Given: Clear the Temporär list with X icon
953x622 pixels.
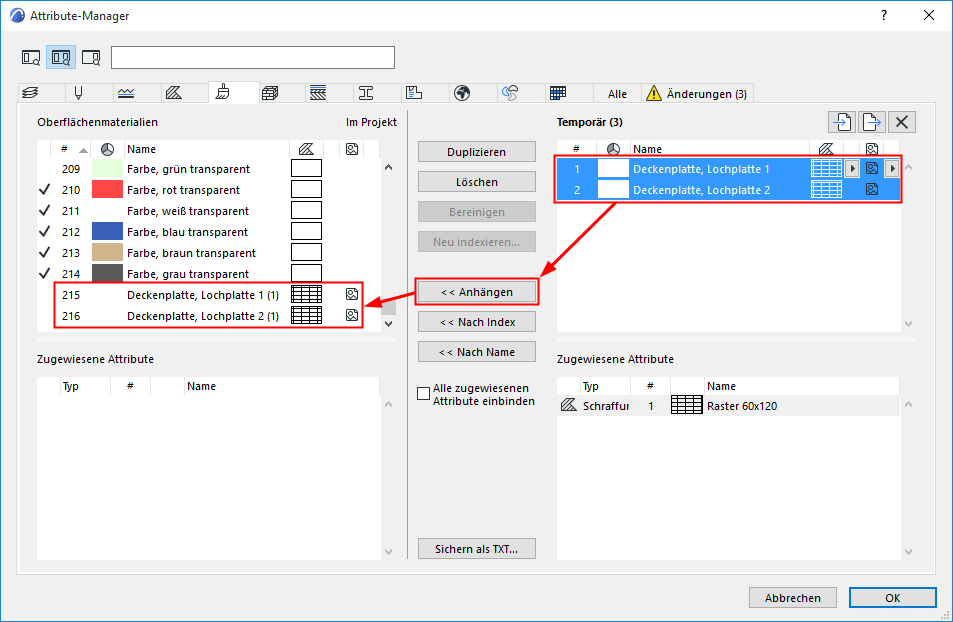Looking at the screenshot, I should (x=901, y=122).
